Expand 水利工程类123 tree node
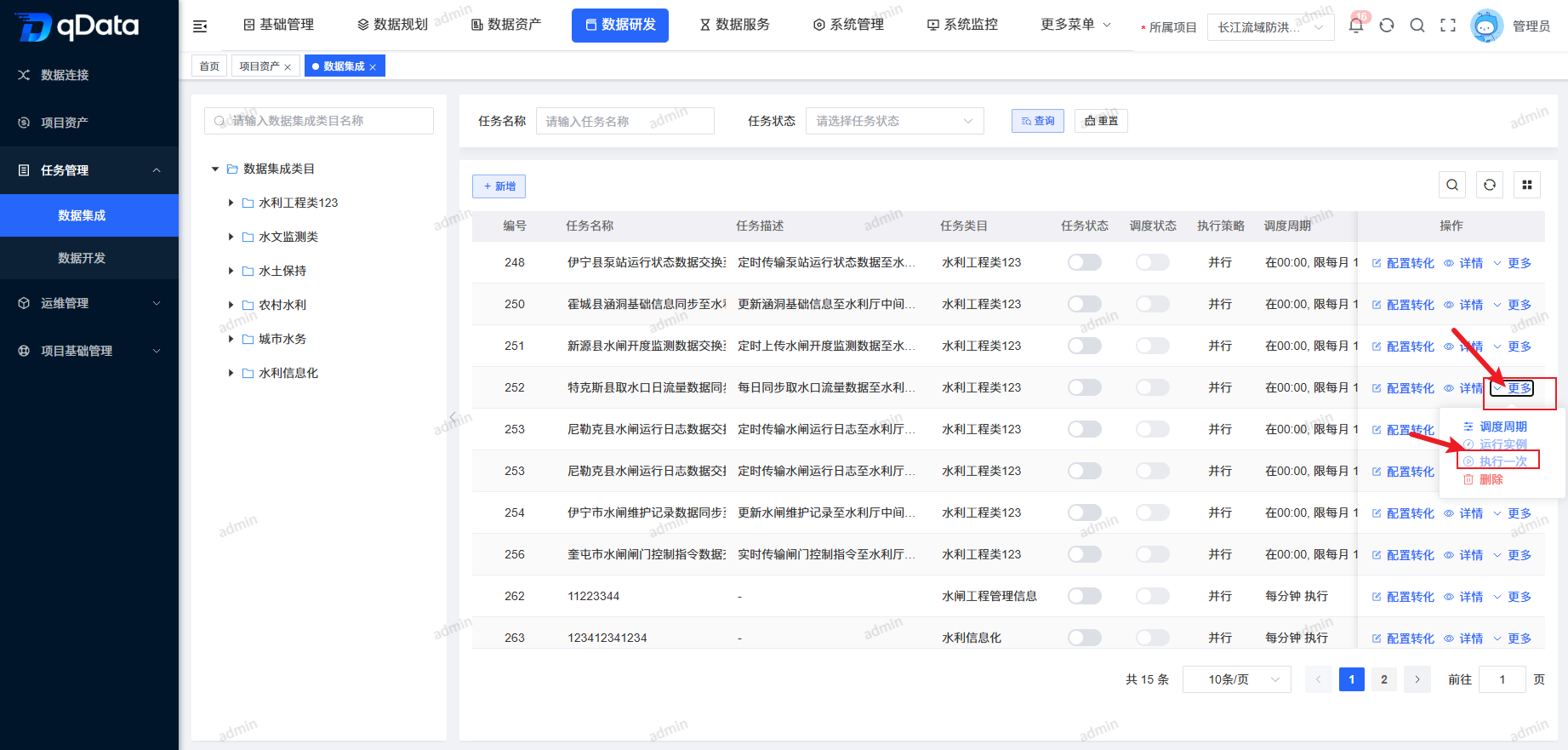 click(231, 203)
